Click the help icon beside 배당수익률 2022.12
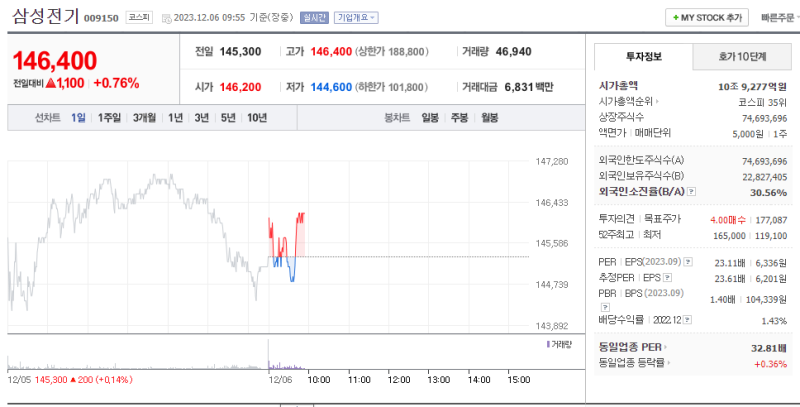The width and height of the screenshot is (800, 407). (688, 320)
